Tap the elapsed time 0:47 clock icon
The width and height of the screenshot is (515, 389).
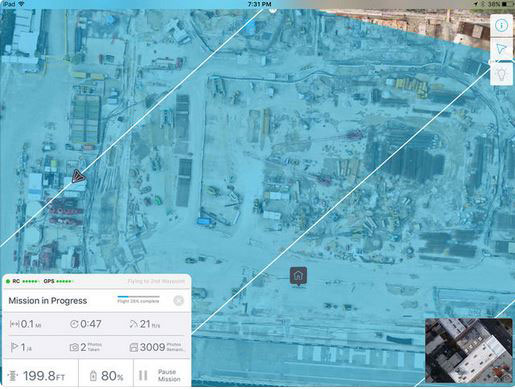click(74, 324)
